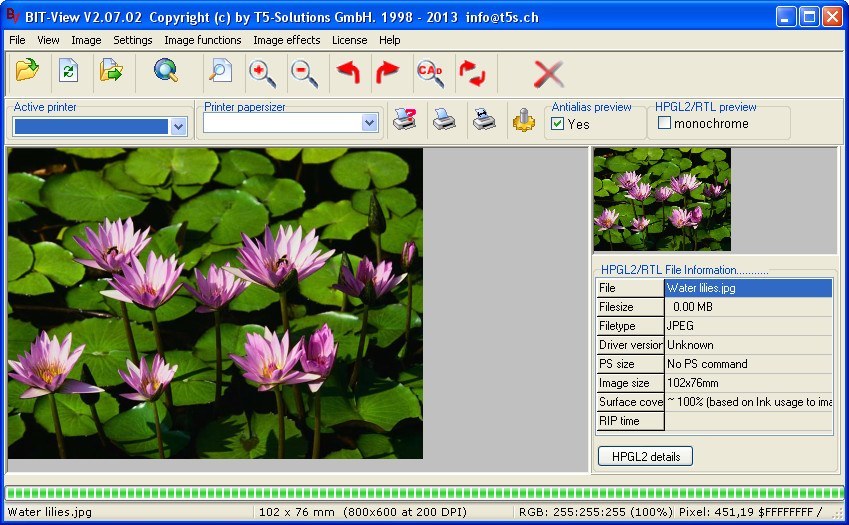The width and height of the screenshot is (849, 525).
Task: Expand the Active printer dropdown
Action: click(178, 127)
